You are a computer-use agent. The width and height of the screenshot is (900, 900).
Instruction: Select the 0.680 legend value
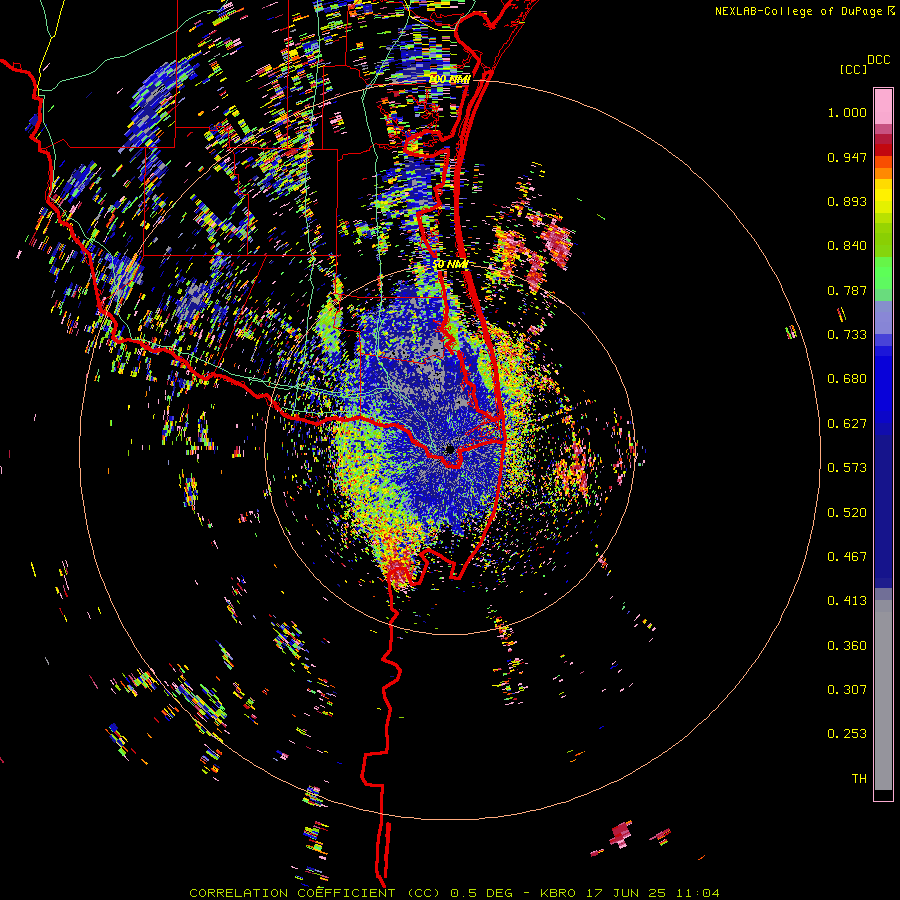click(847, 379)
